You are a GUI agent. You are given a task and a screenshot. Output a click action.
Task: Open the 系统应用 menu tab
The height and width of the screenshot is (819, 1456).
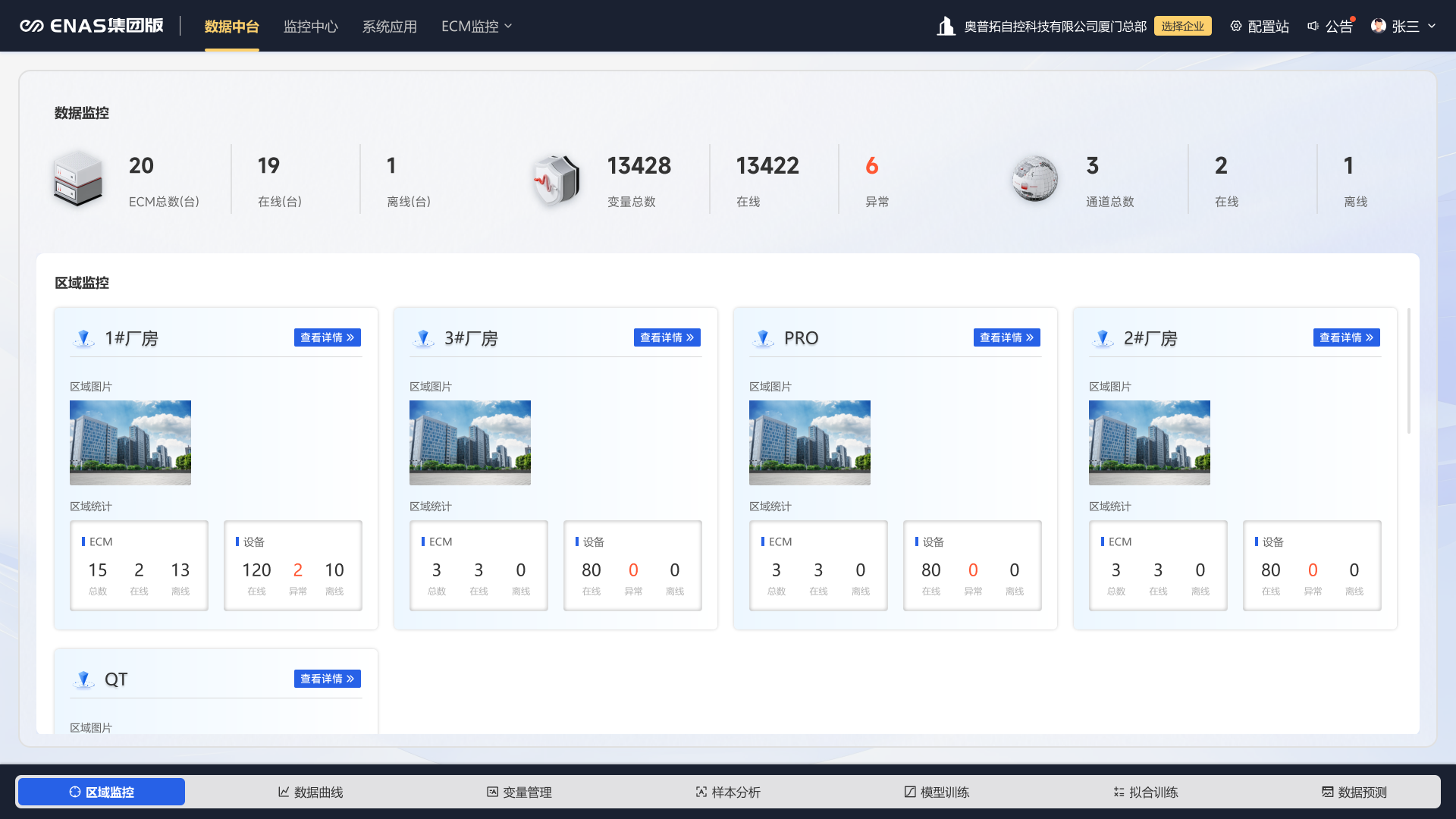click(x=389, y=27)
